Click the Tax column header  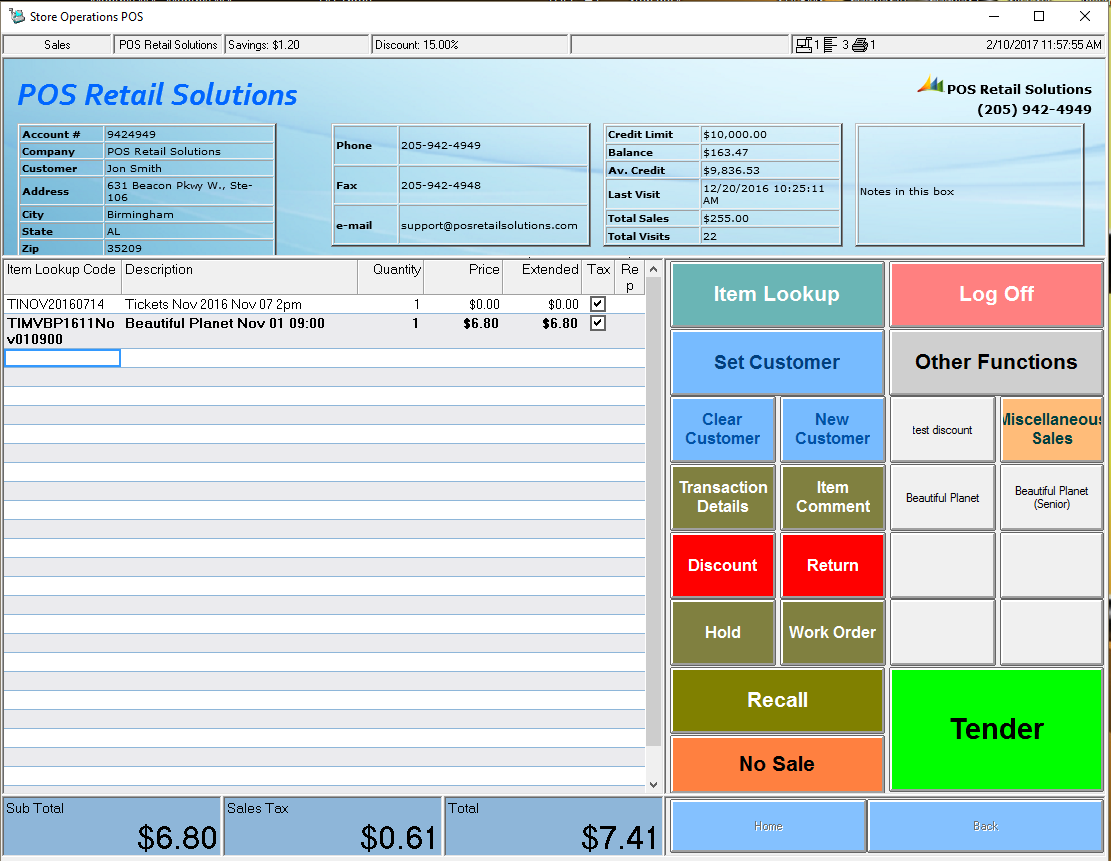[598, 277]
